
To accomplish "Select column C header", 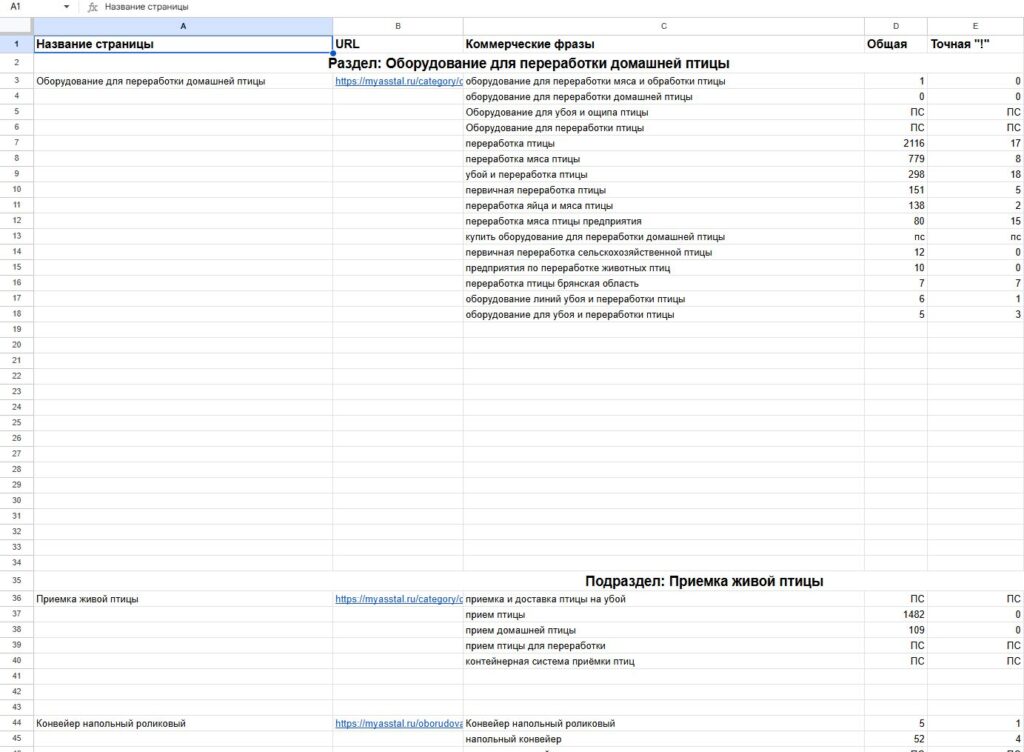I will (x=664, y=26).
